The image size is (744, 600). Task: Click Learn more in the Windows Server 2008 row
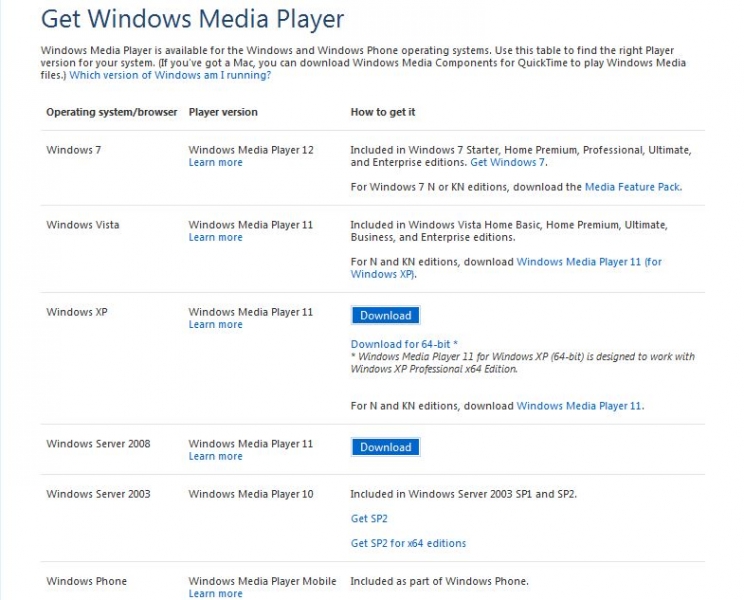[215, 457]
